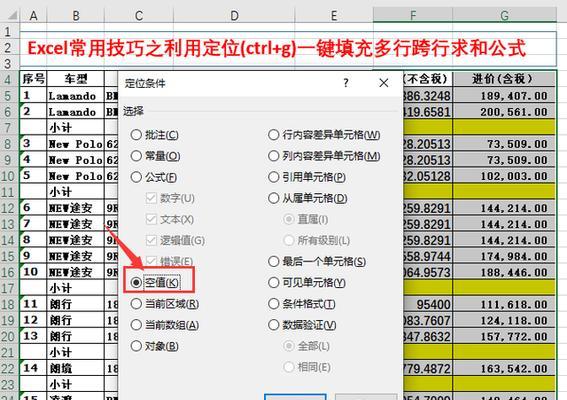567x400 pixels.
Task: Click the red Excel常用技巧 title cell
Action: click(288, 48)
